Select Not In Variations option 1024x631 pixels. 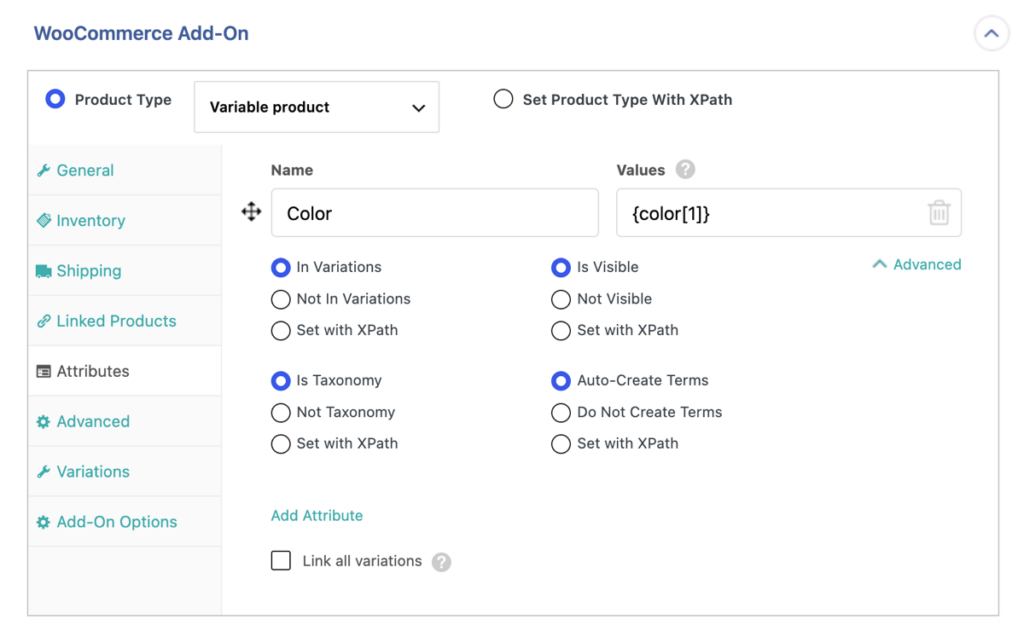pos(281,299)
